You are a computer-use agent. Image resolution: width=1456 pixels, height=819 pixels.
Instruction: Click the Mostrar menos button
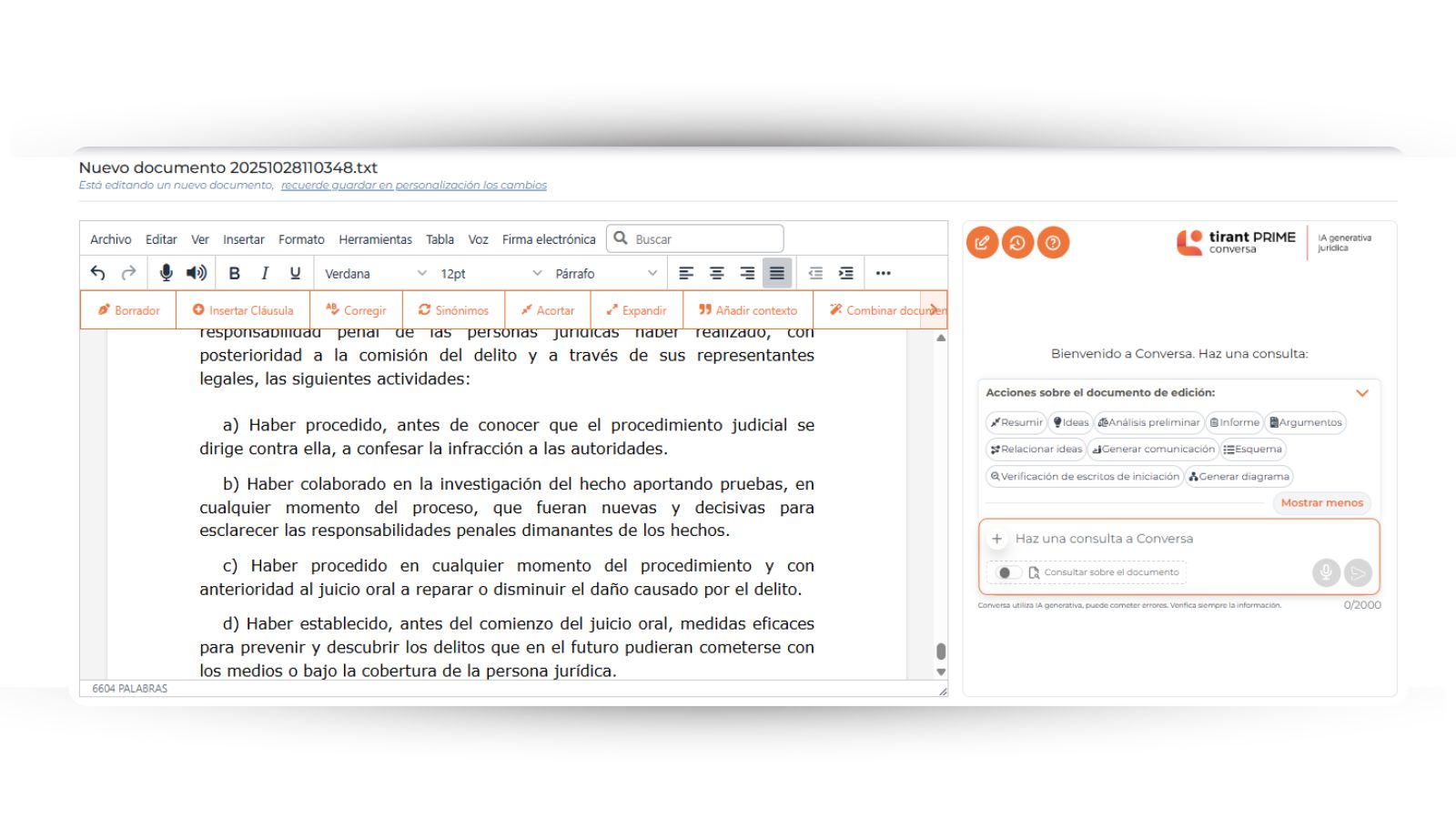click(1321, 502)
